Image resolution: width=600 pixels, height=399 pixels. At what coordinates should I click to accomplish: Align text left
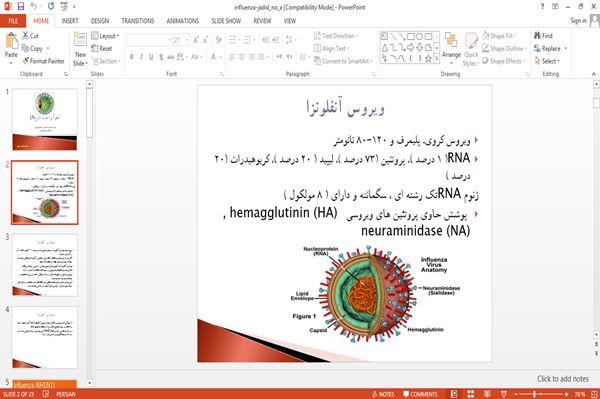pos(232,57)
